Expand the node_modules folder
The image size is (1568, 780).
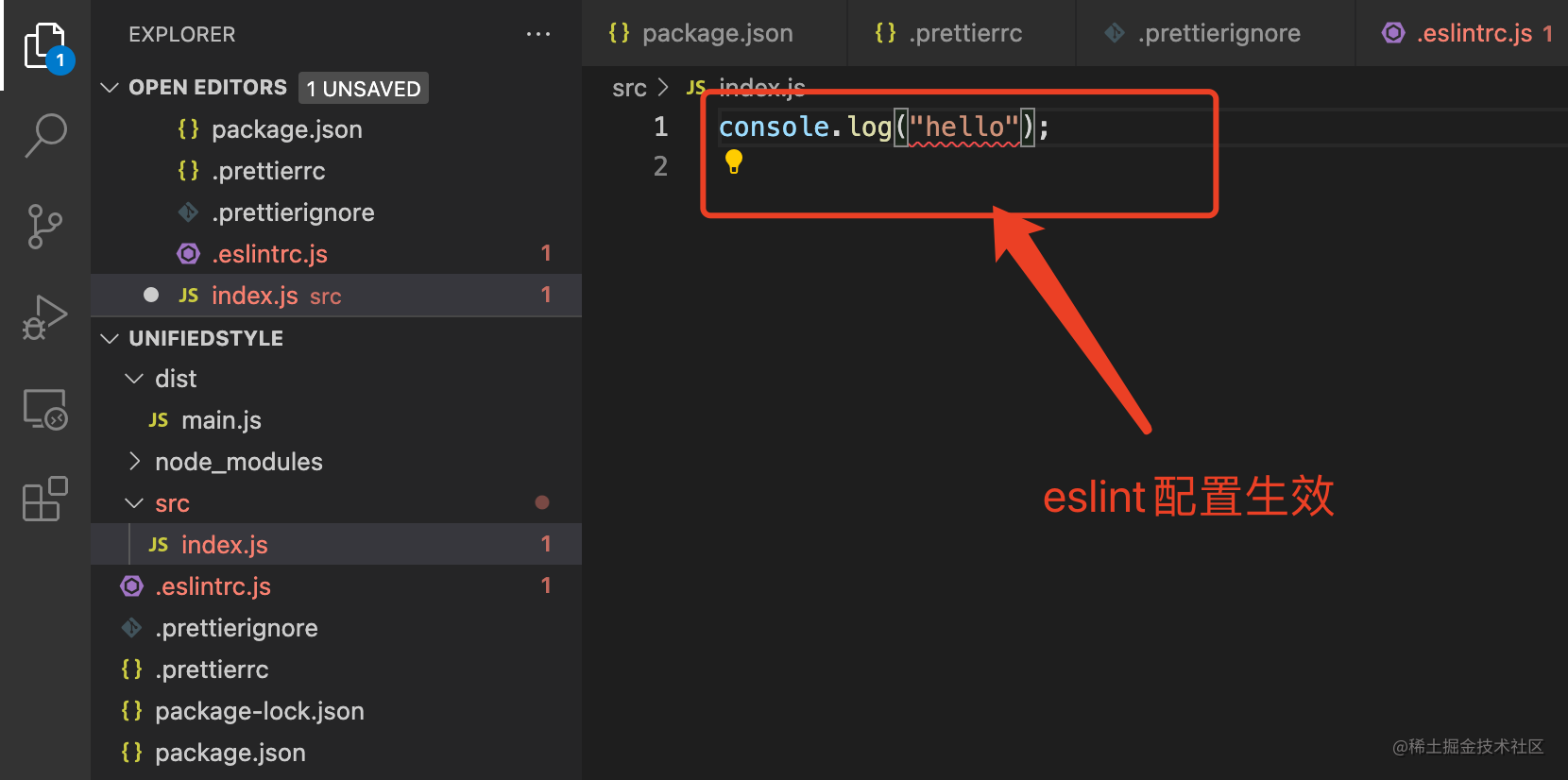(134, 462)
